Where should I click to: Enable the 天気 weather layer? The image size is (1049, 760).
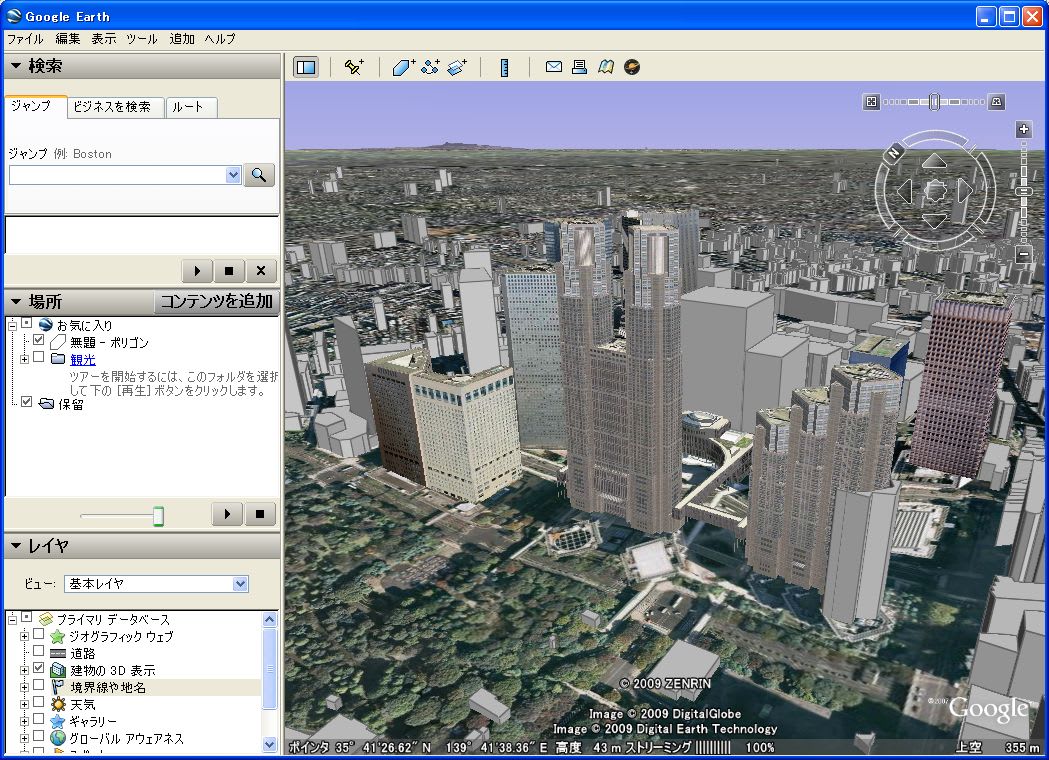coord(39,702)
